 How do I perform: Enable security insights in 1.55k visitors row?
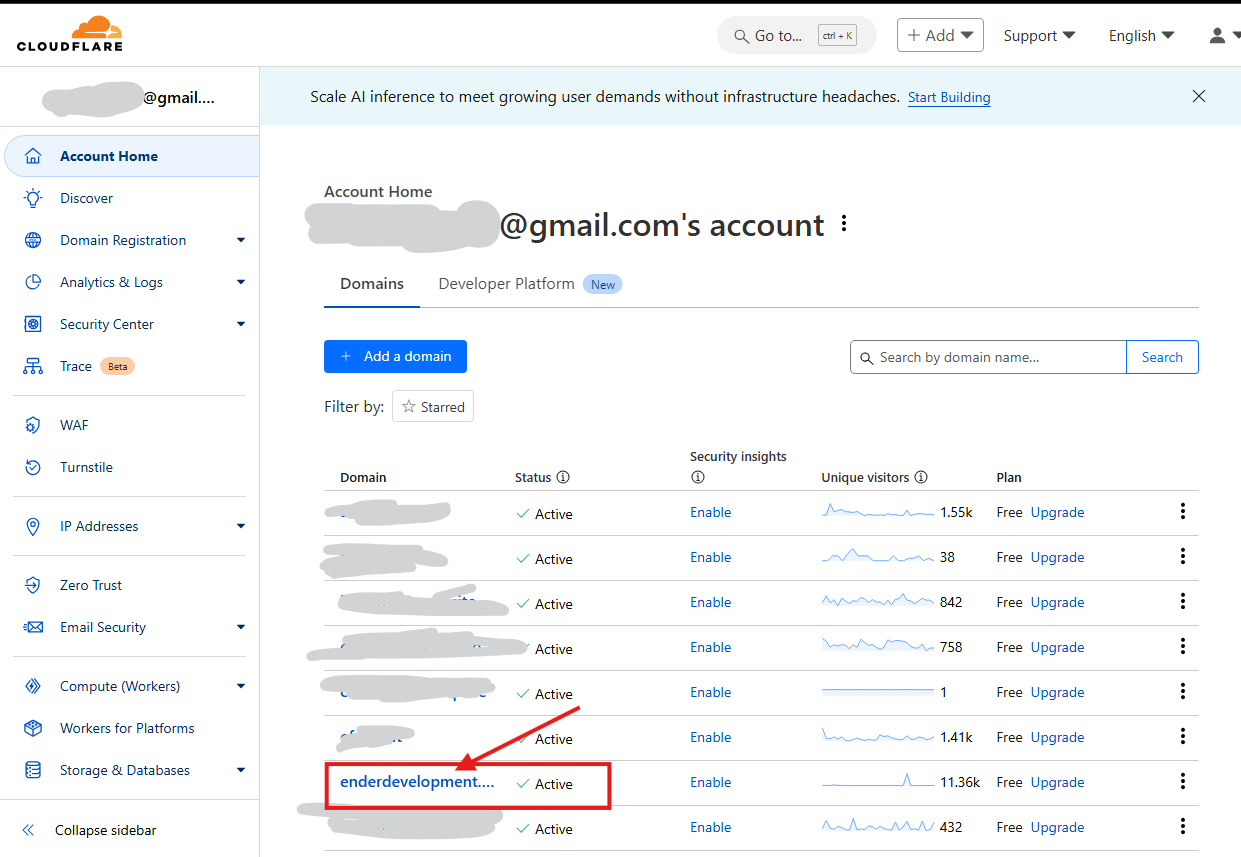710,512
